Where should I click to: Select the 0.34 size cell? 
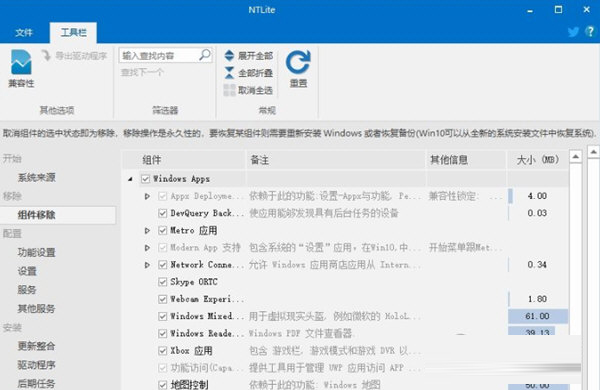pyautogui.click(x=538, y=264)
